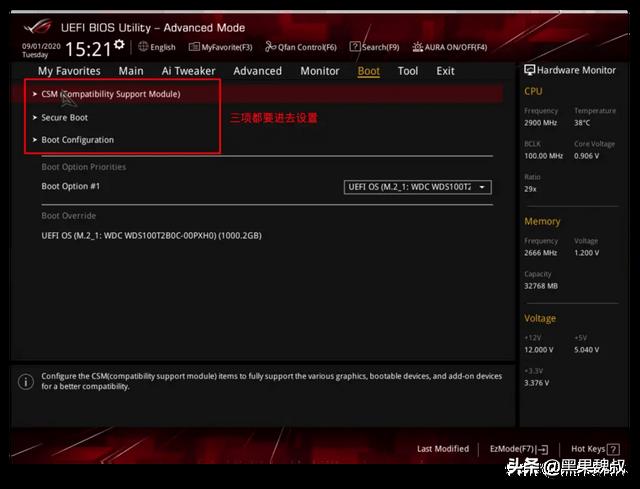Viewport: 640px width, 489px height.
Task: Click the Ratio value 29x
Action: click(530, 189)
